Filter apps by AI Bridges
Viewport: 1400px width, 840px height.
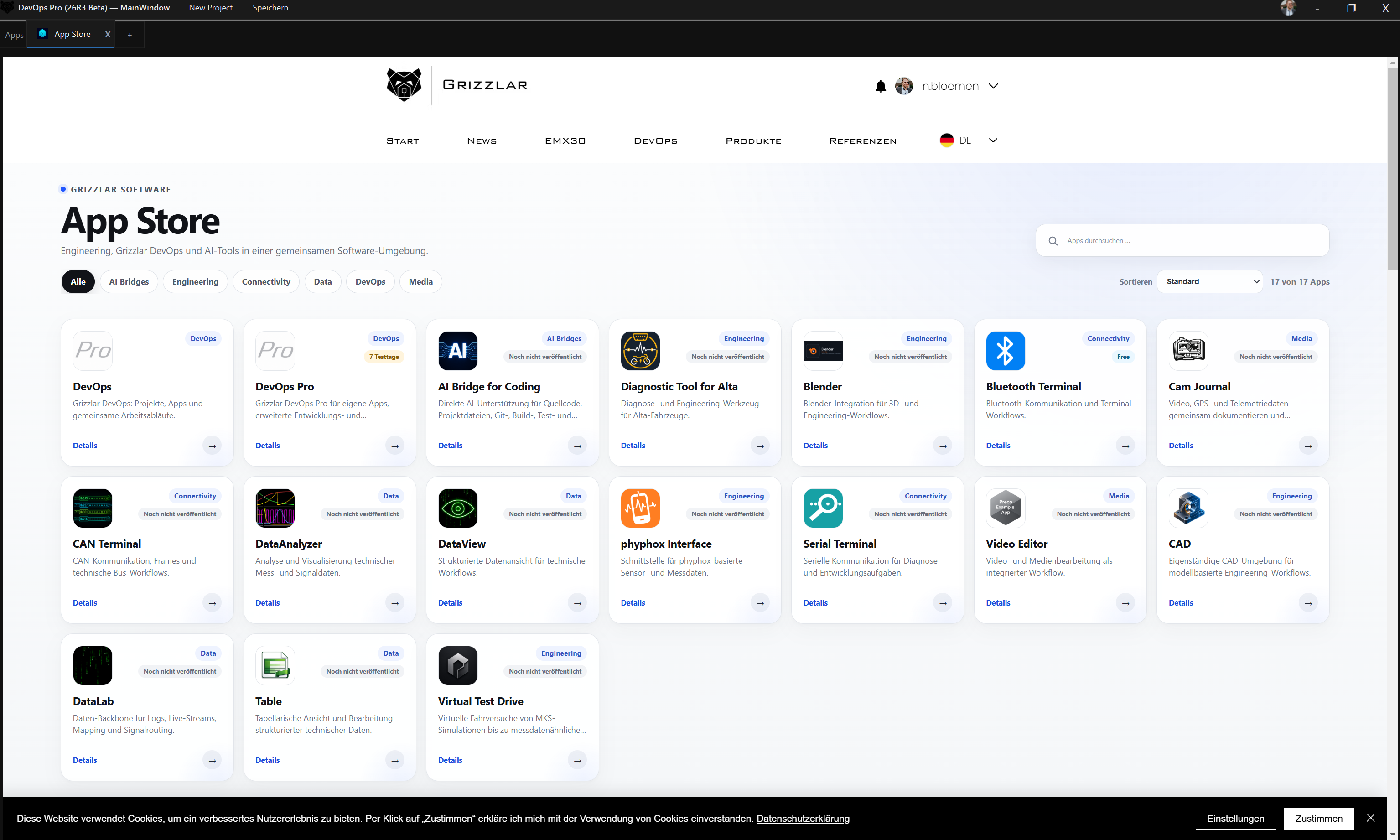click(129, 282)
